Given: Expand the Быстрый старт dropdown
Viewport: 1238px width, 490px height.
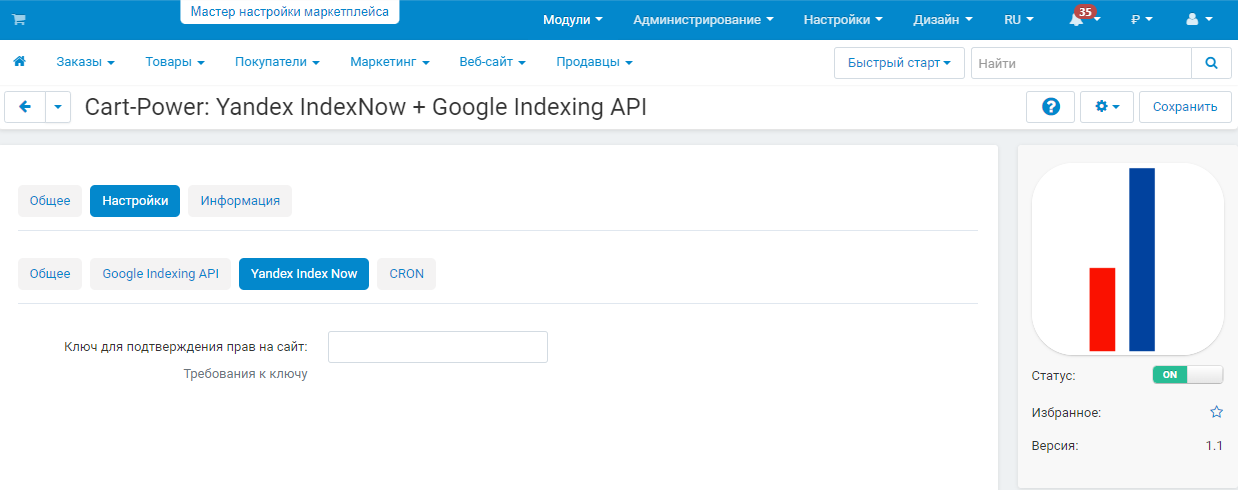Looking at the screenshot, I should 899,63.
